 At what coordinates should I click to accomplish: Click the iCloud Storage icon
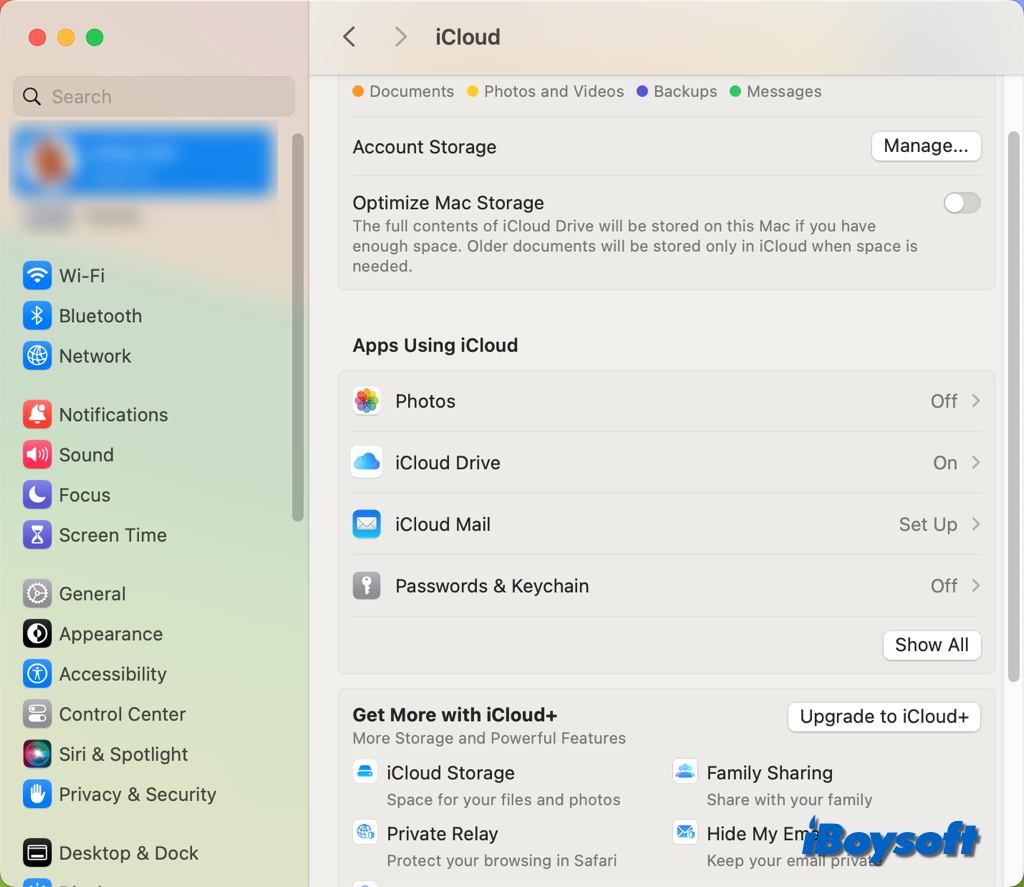tap(365, 771)
